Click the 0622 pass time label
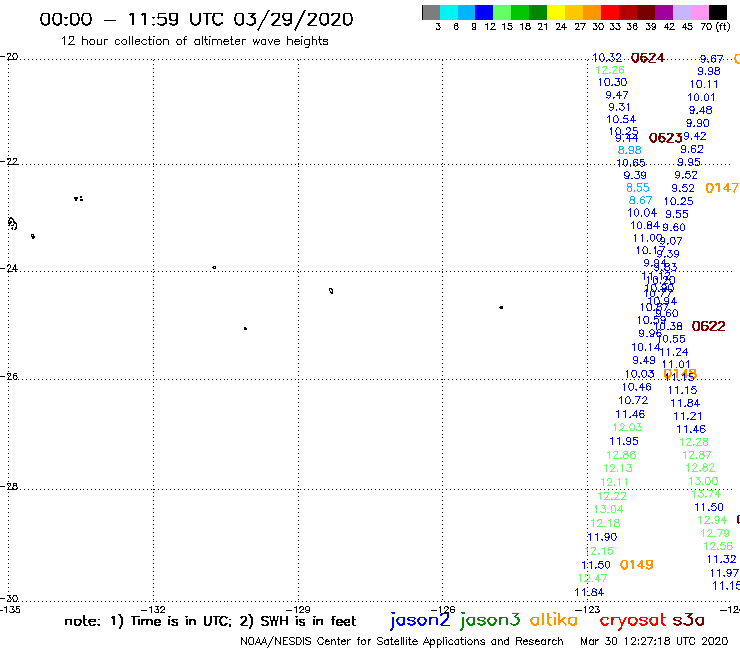740x650 pixels. (708, 326)
